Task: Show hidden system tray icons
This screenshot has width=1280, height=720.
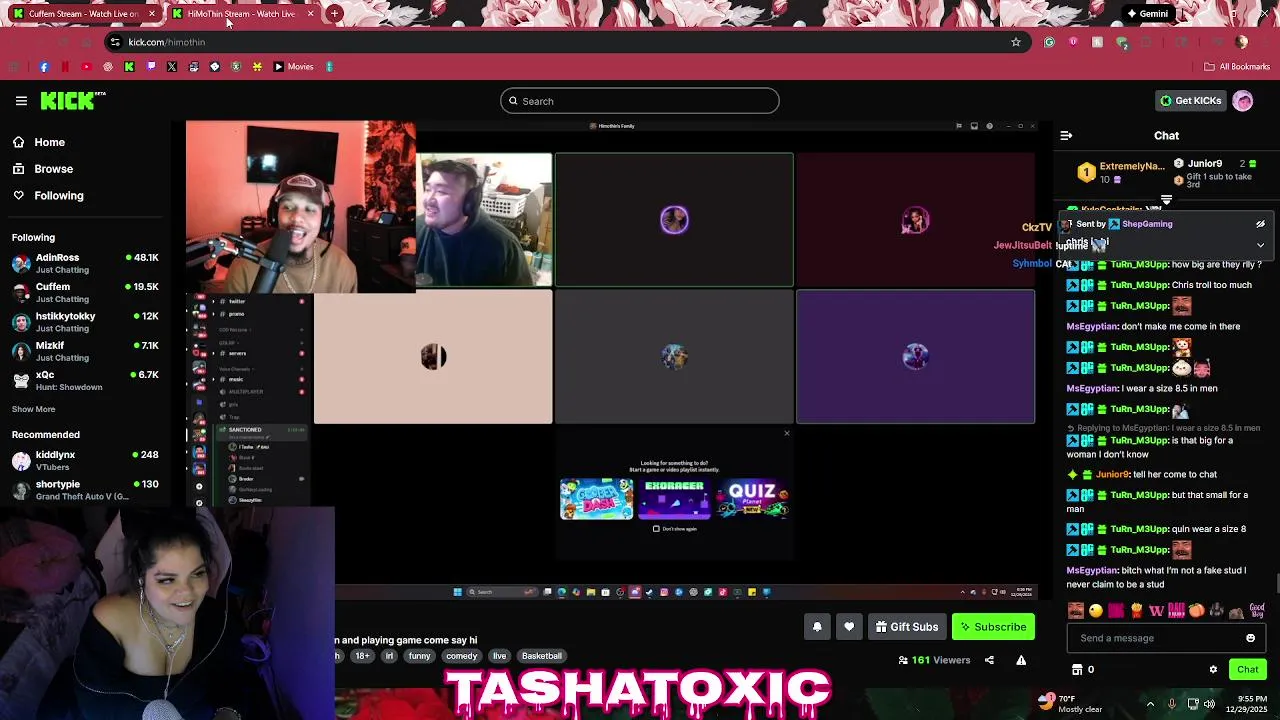Action: point(1150,703)
